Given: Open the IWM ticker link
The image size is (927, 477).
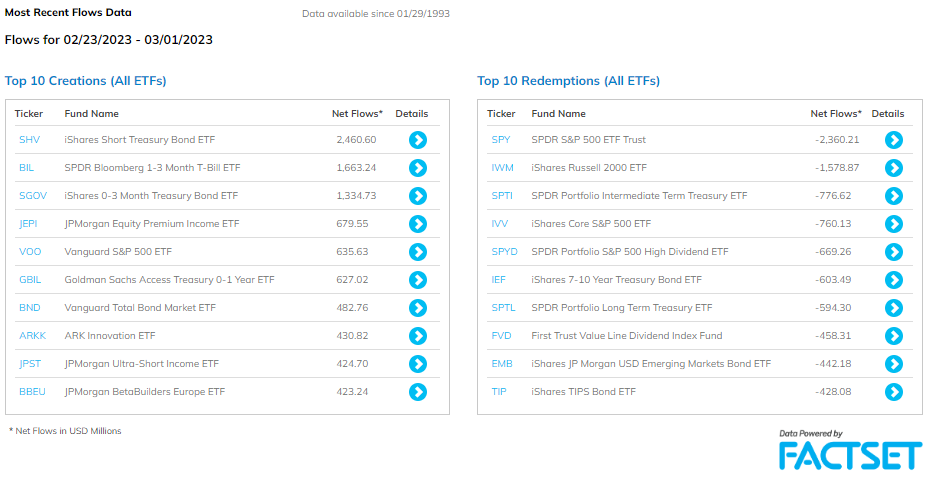Looking at the screenshot, I should [503, 168].
